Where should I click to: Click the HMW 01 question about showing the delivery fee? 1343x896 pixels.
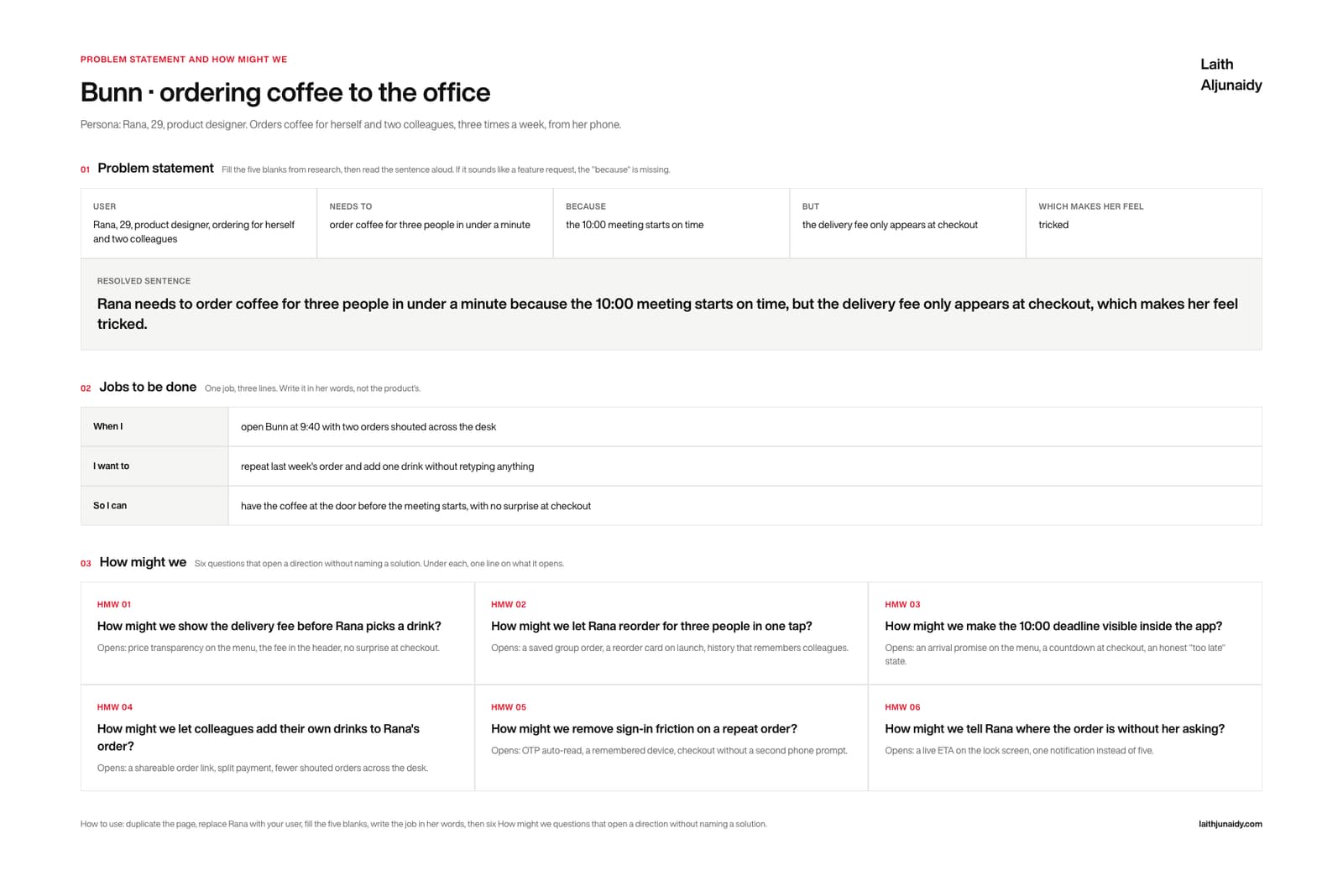269,626
